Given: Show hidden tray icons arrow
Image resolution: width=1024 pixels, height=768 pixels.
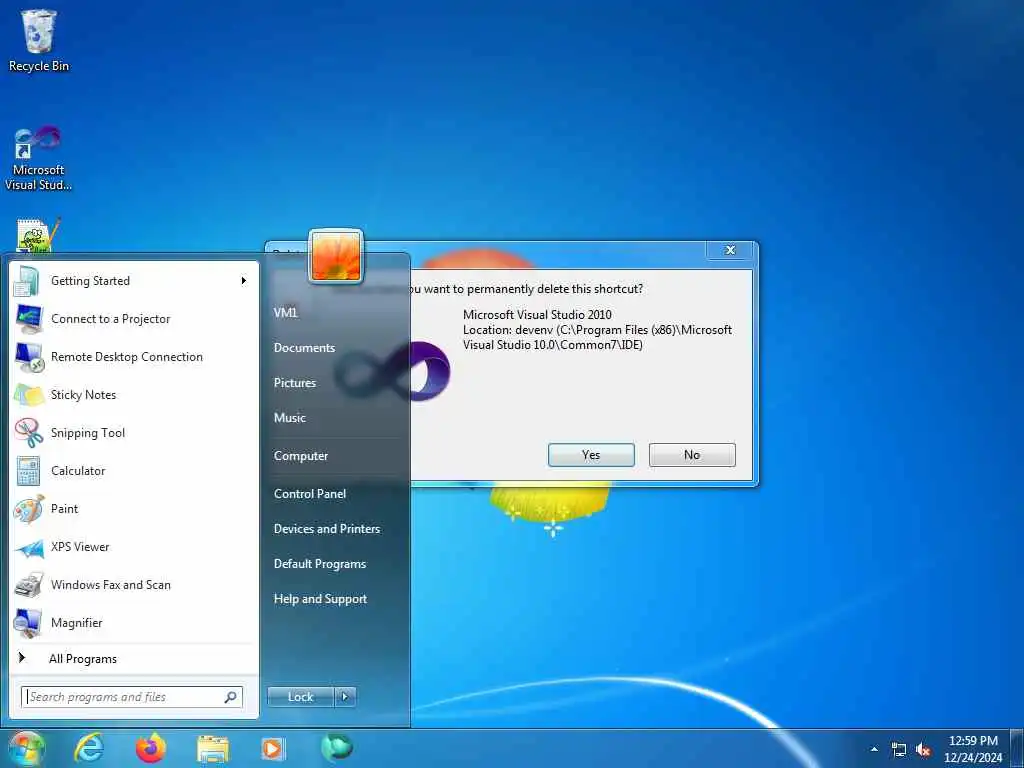Looking at the screenshot, I should 874,750.
